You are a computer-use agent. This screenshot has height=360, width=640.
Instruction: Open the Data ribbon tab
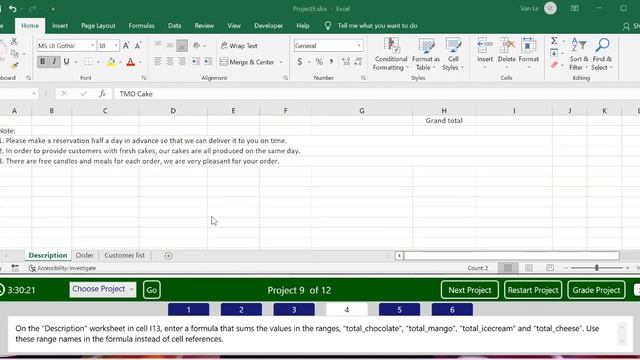pyautogui.click(x=174, y=26)
